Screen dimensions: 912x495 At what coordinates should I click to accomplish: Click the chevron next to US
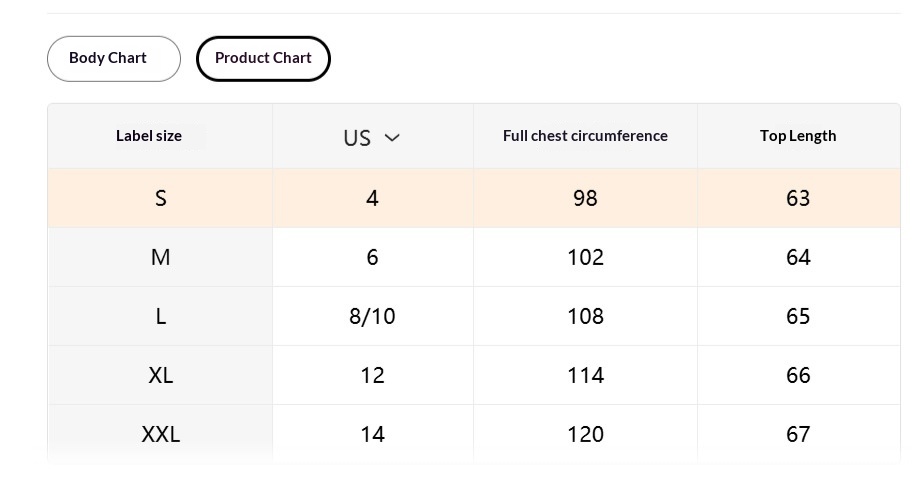pyautogui.click(x=392, y=138)
